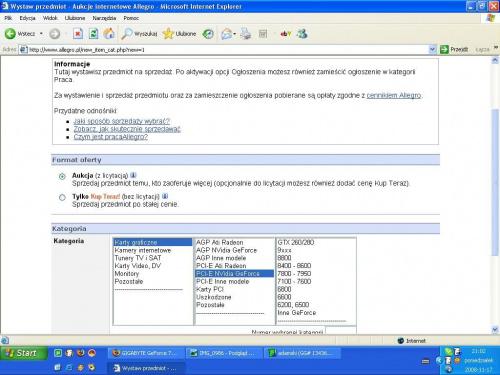Open Wstecz history dropdown arrow
Image resolution: width=500 pixels, height=375 pixels.
41,33
